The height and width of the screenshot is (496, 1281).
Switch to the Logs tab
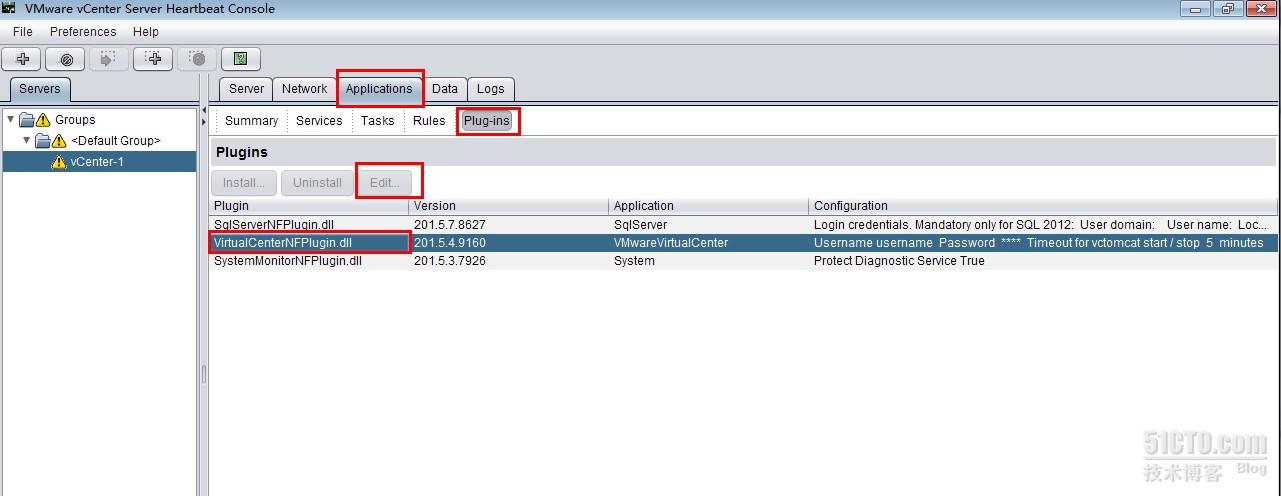[x=491, y=89]
